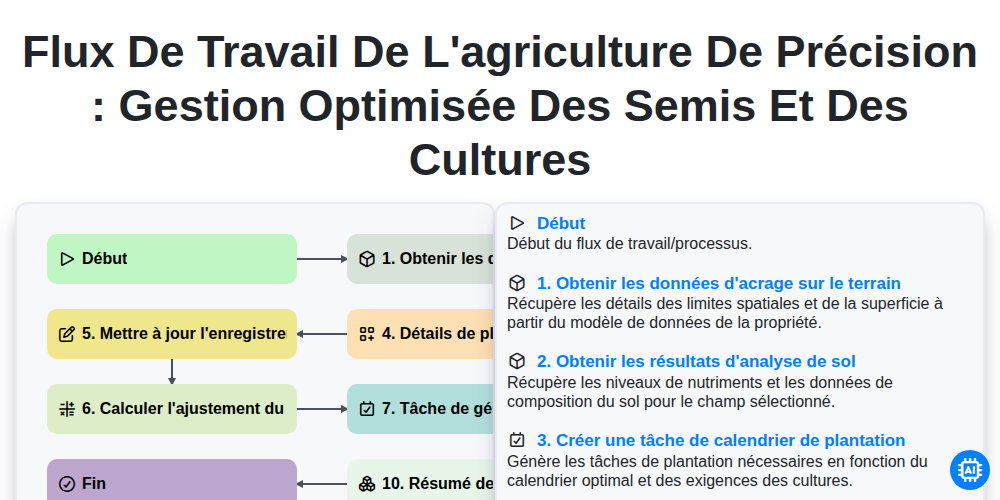Click the calendar icon beside step 3 heading
Image resolution: width=1000 pixels, height=500 pixels.
pos(517,440)
